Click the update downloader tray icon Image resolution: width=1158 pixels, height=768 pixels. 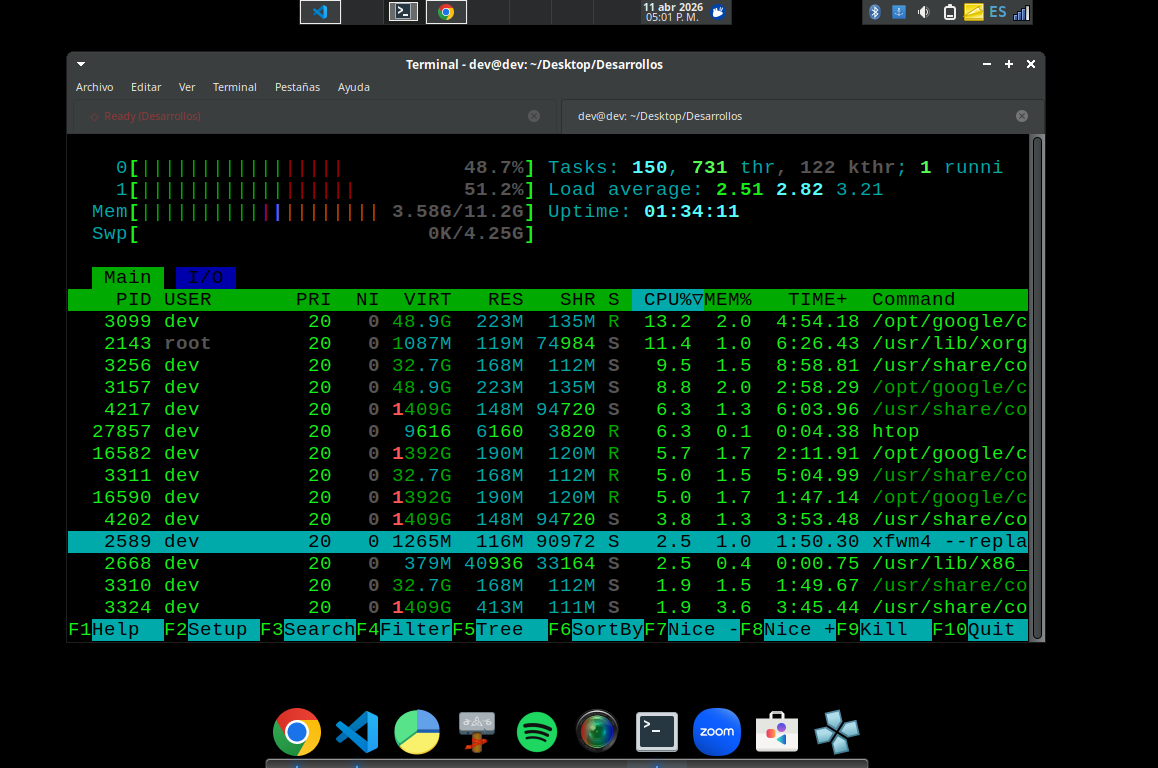(899, 12)
